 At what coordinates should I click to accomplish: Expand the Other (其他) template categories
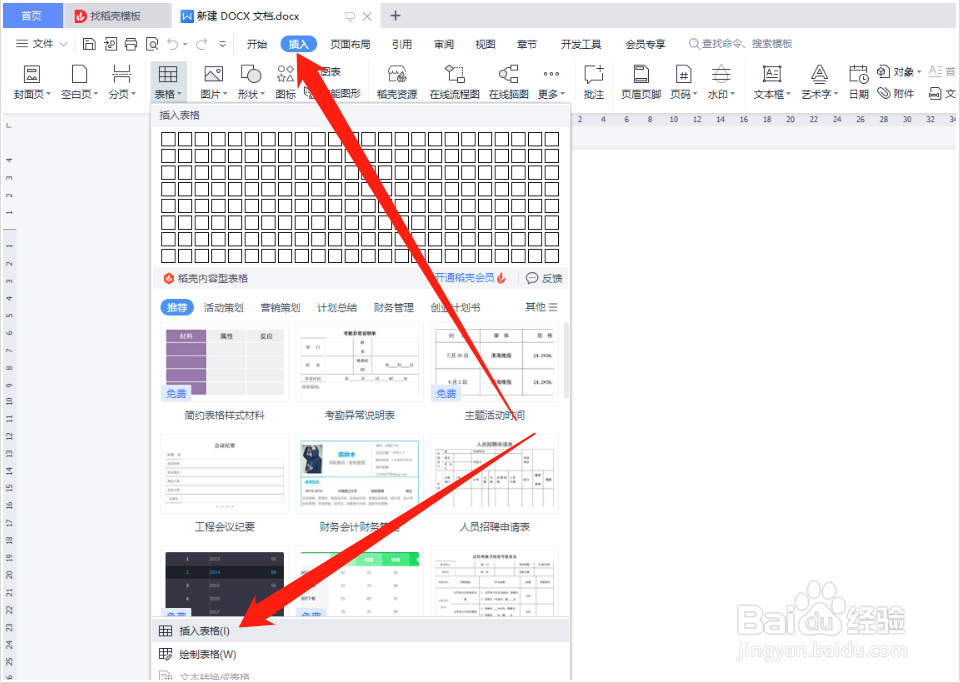541,307
